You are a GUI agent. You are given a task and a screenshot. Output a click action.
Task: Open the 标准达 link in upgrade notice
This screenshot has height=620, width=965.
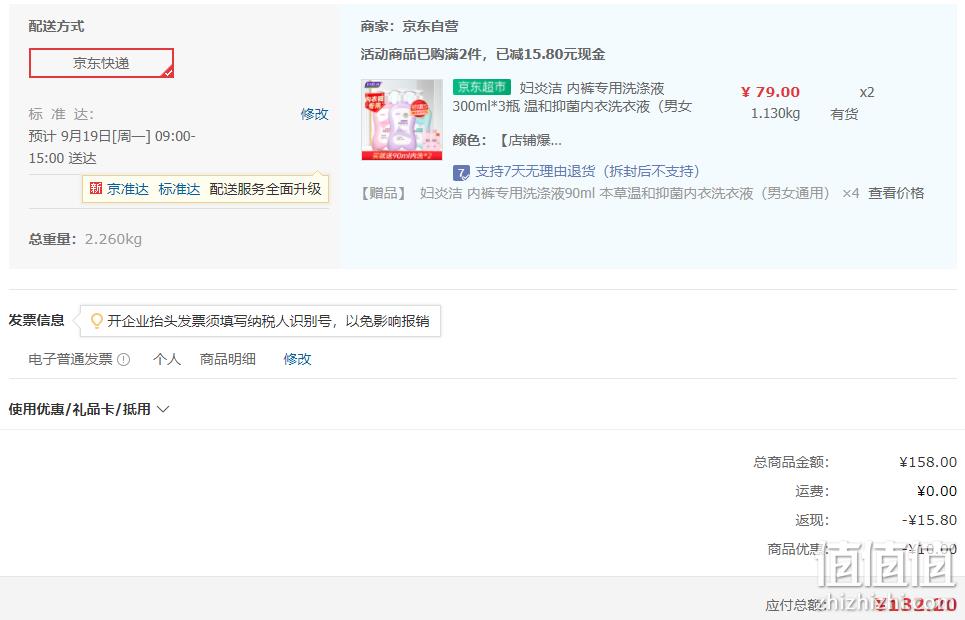coord(179,189)
